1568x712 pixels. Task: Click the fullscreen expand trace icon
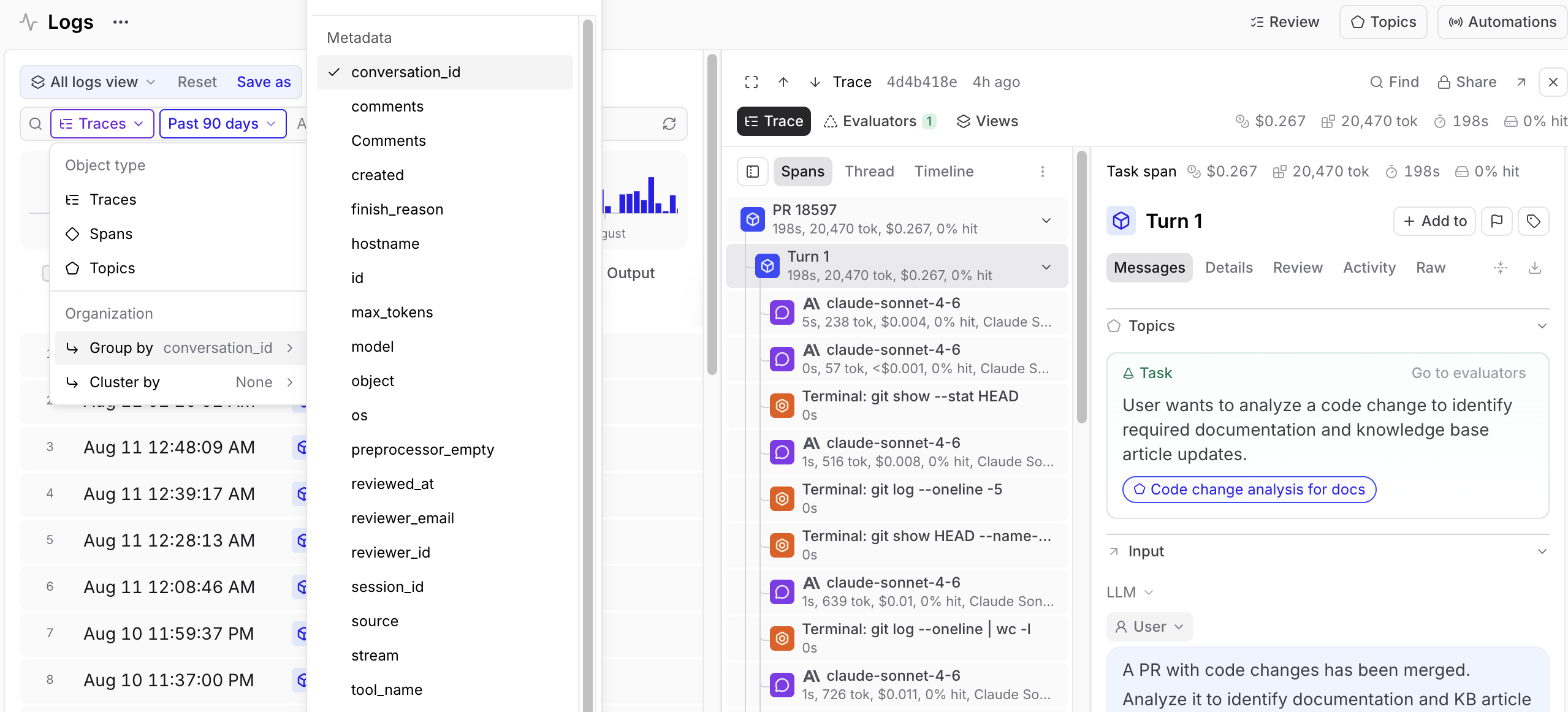tap(752, 82)
